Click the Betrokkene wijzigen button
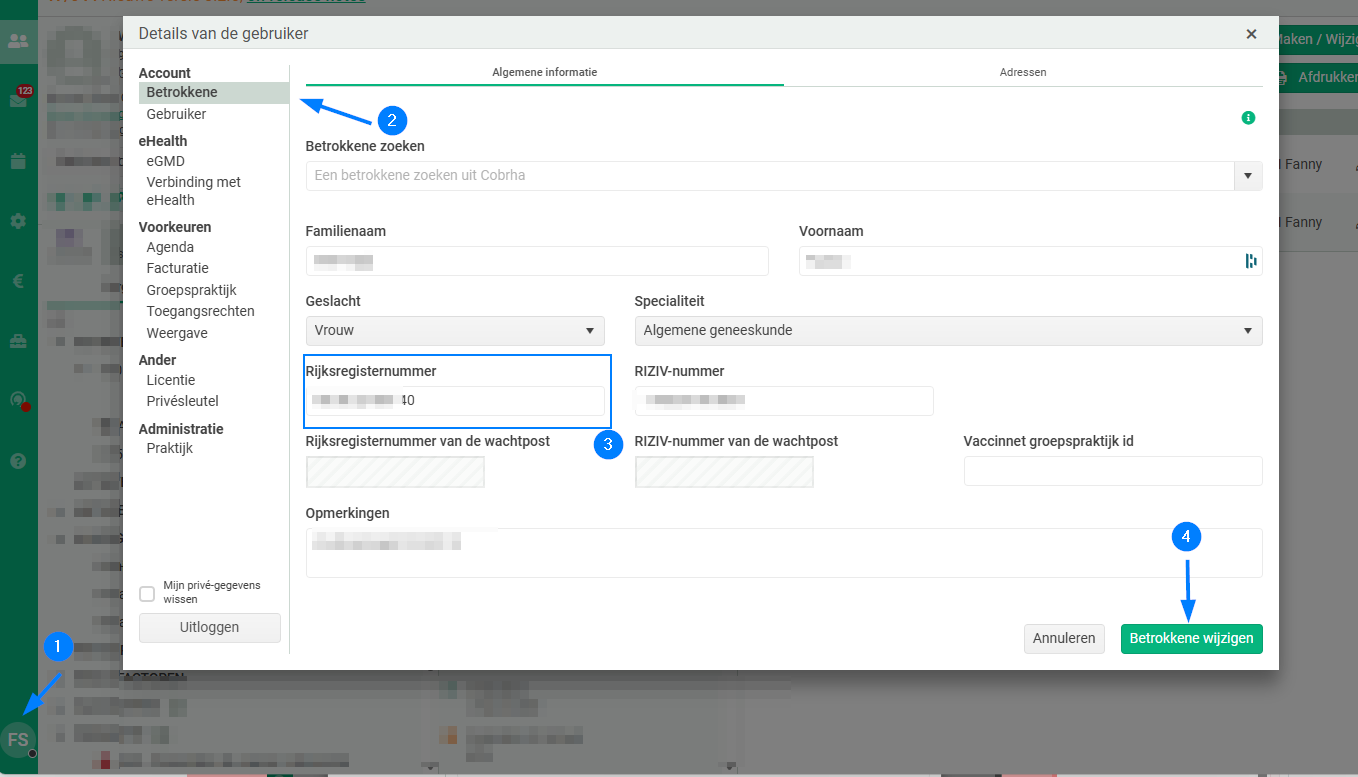The height and width of the screenshot is (777, 1358). pyautogui.click(x=1192, y=638)
